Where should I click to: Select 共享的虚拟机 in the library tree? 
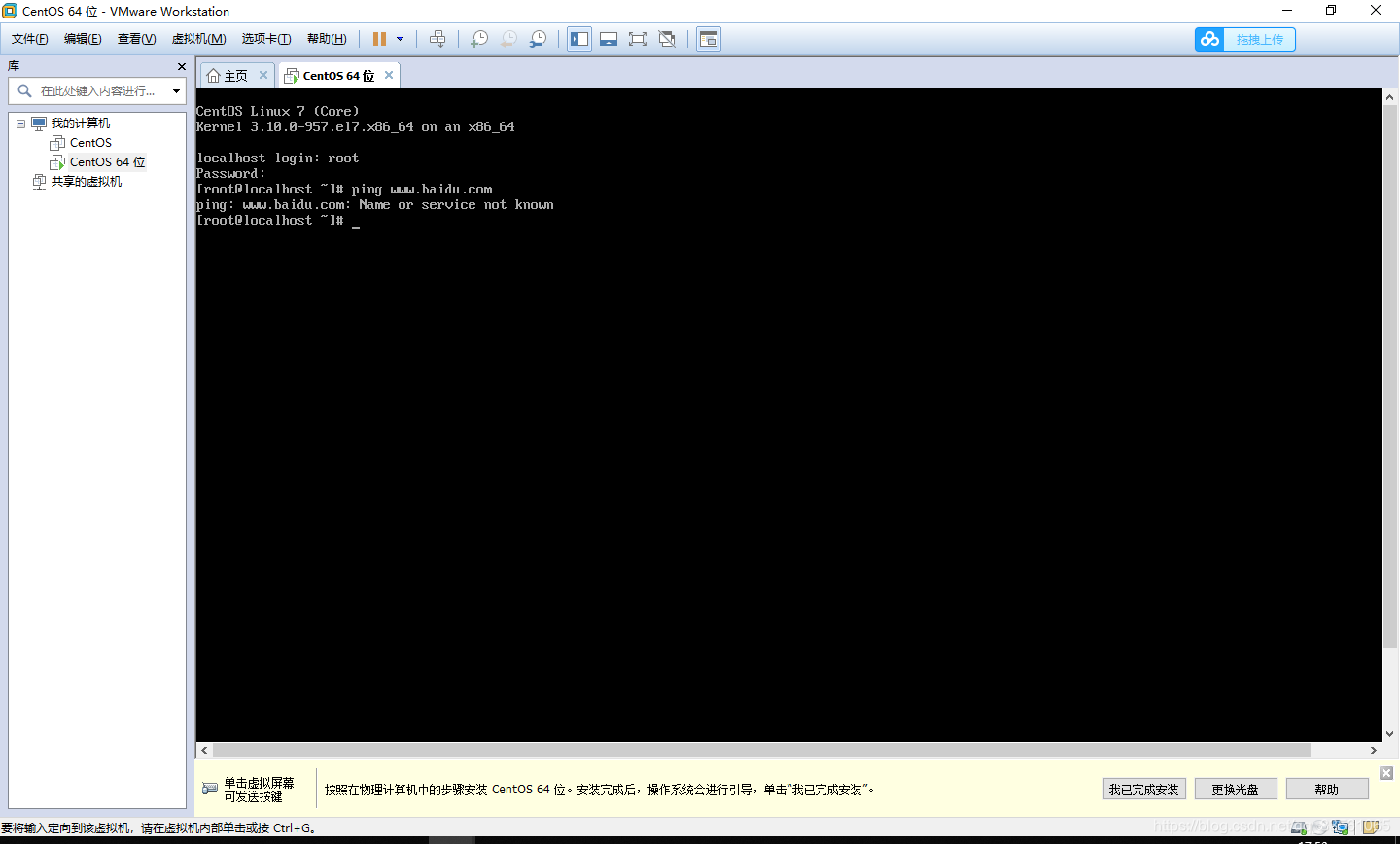pyautogui.click(x=86, y=182)
